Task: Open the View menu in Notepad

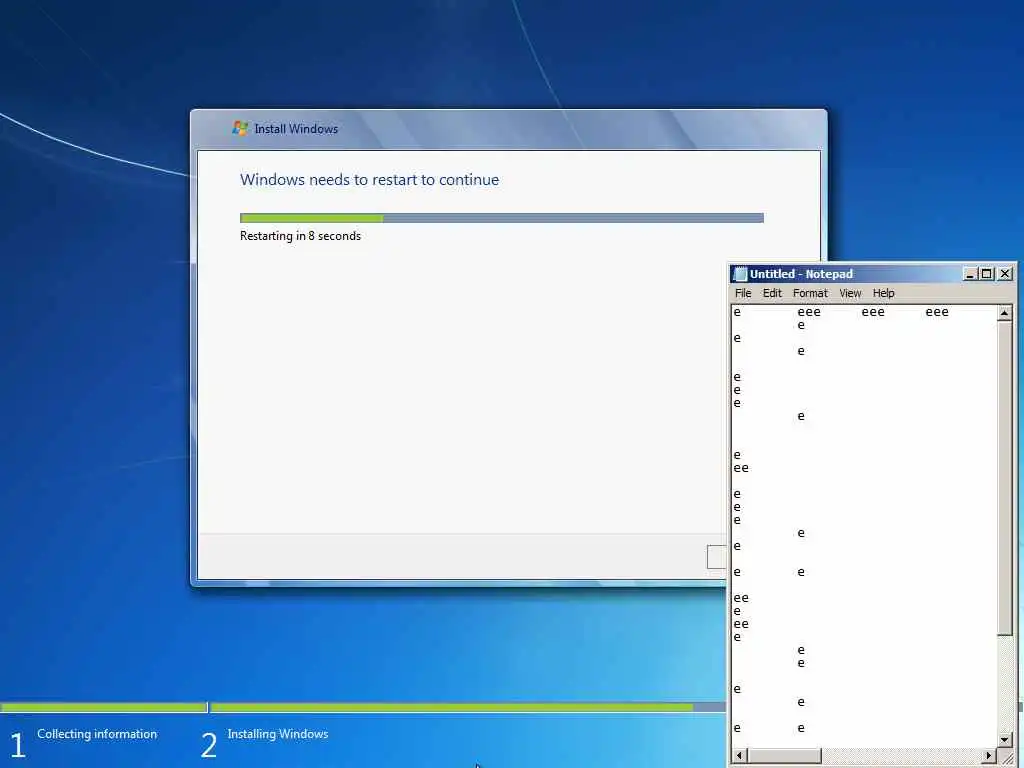Action: click(x=850, y=293)
